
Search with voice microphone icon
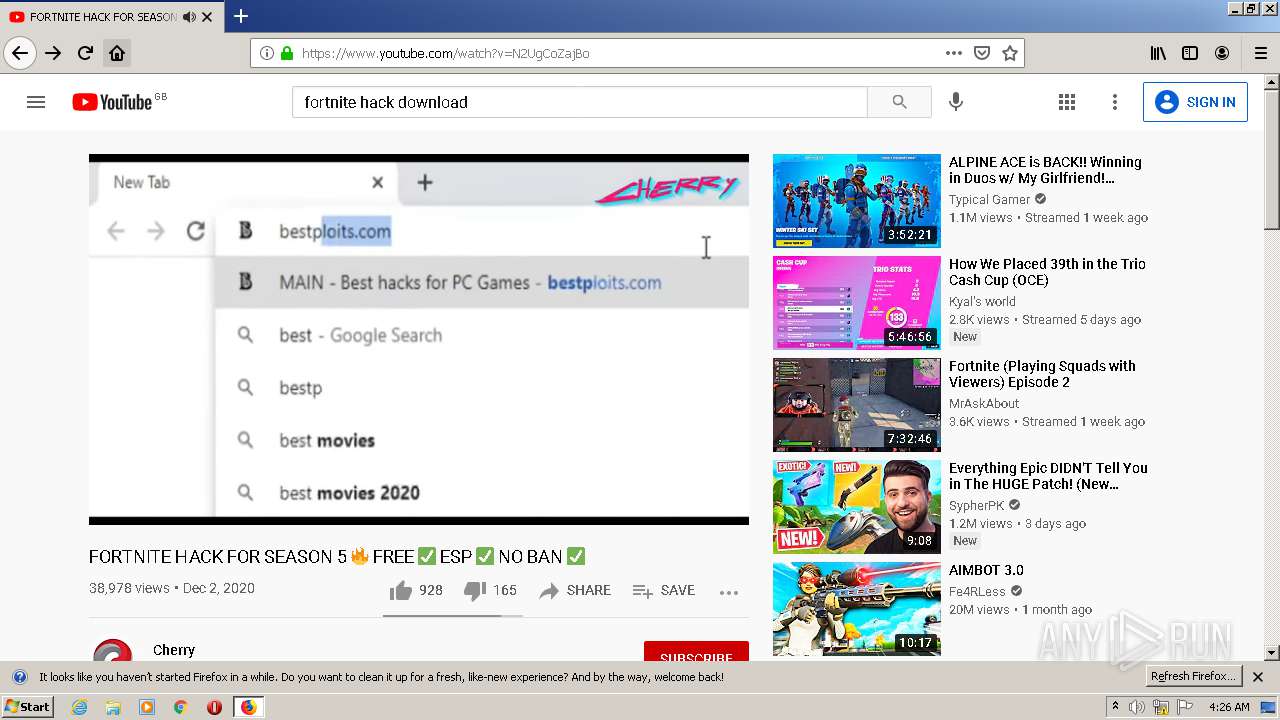[x=956, y=102]
